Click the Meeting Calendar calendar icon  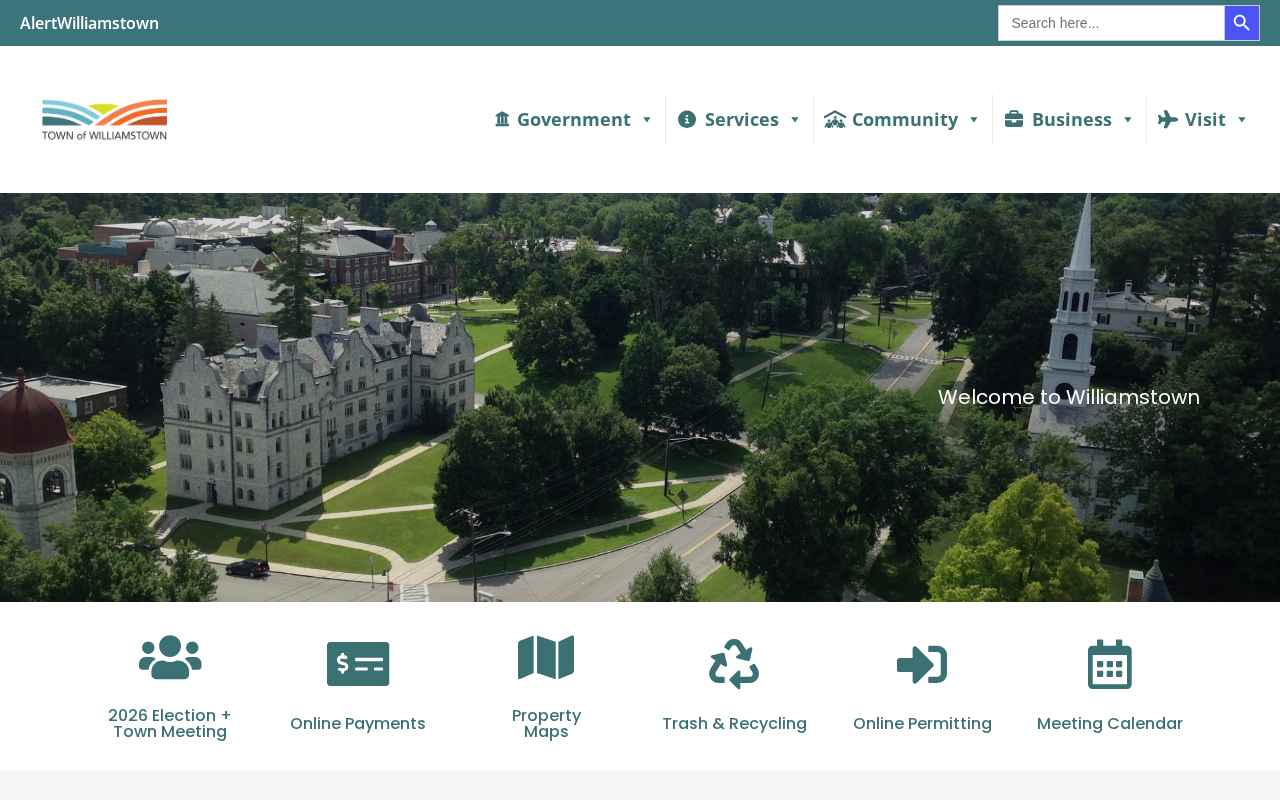[1110, 664]
